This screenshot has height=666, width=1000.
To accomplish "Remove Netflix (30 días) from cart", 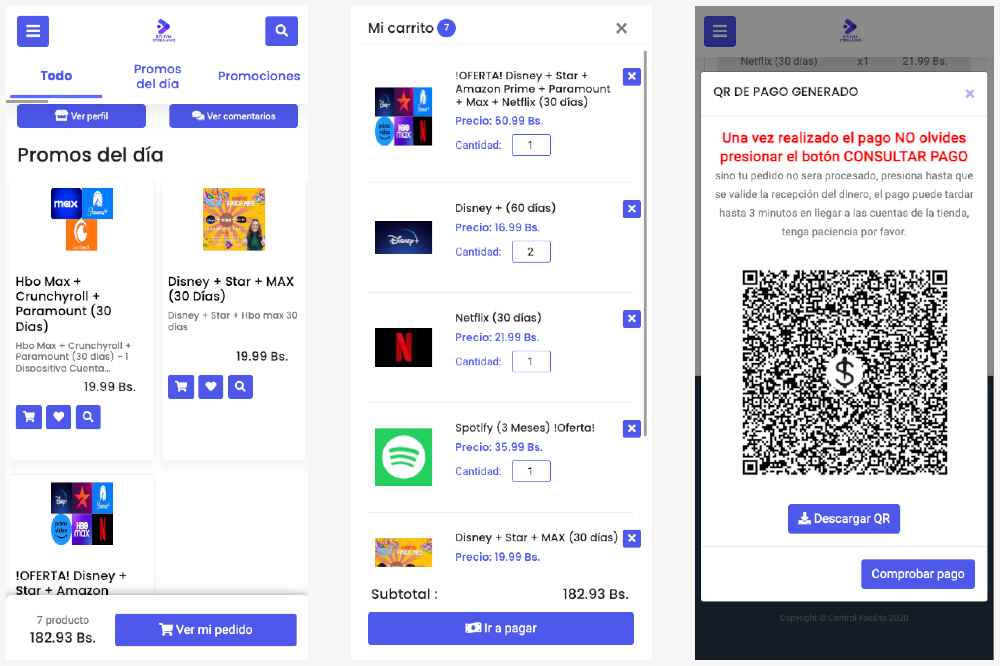I will 631,318.
